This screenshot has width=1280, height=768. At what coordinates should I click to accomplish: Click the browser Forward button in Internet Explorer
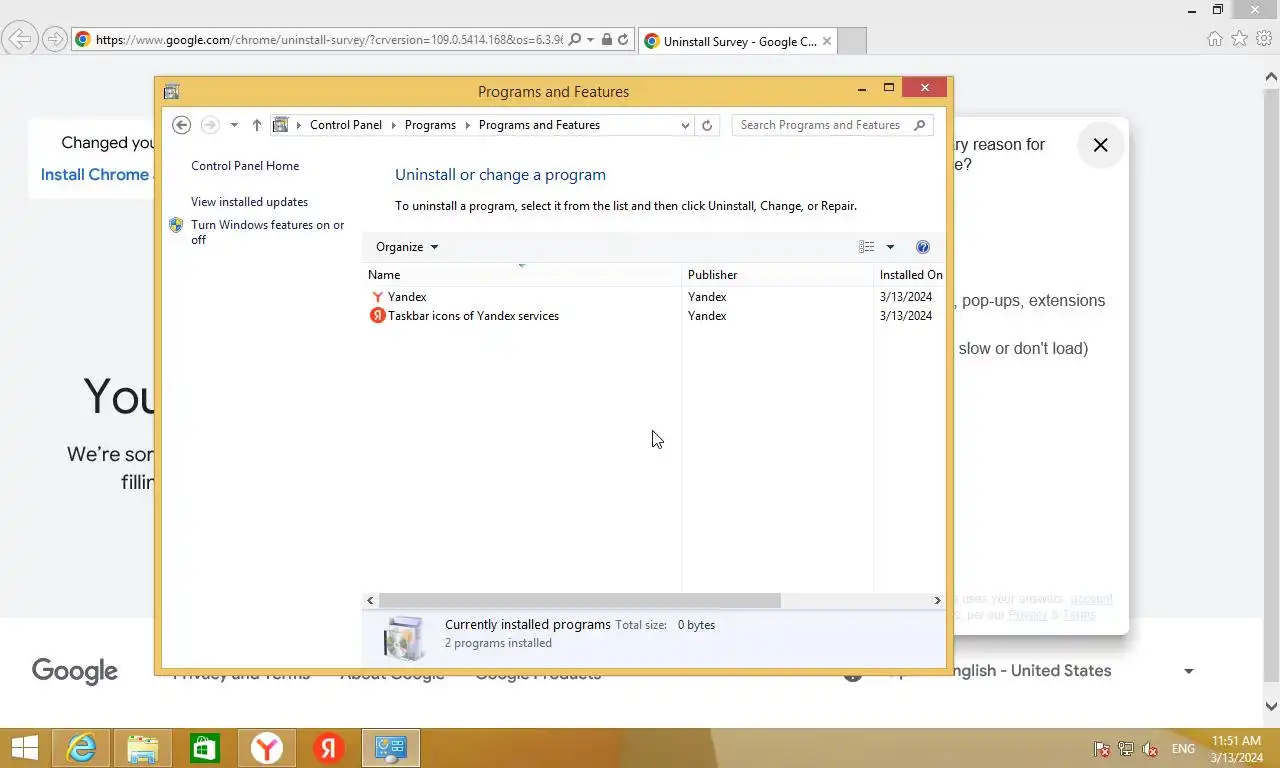pos(54,40)
